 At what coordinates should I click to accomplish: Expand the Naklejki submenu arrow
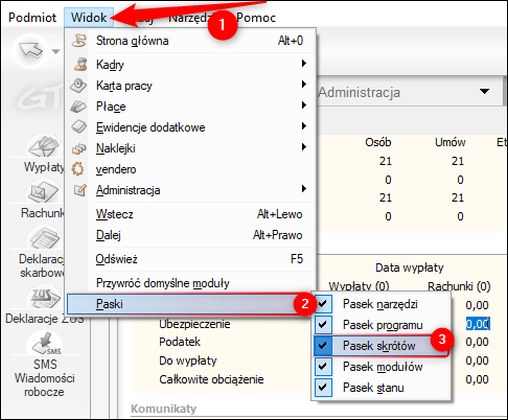coord(304,147)
